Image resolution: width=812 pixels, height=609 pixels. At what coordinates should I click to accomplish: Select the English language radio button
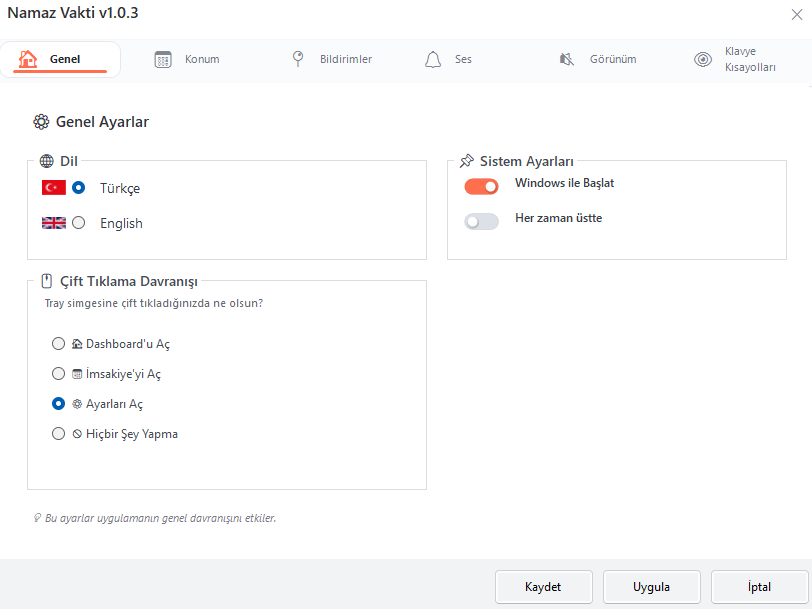coord(79,223)
